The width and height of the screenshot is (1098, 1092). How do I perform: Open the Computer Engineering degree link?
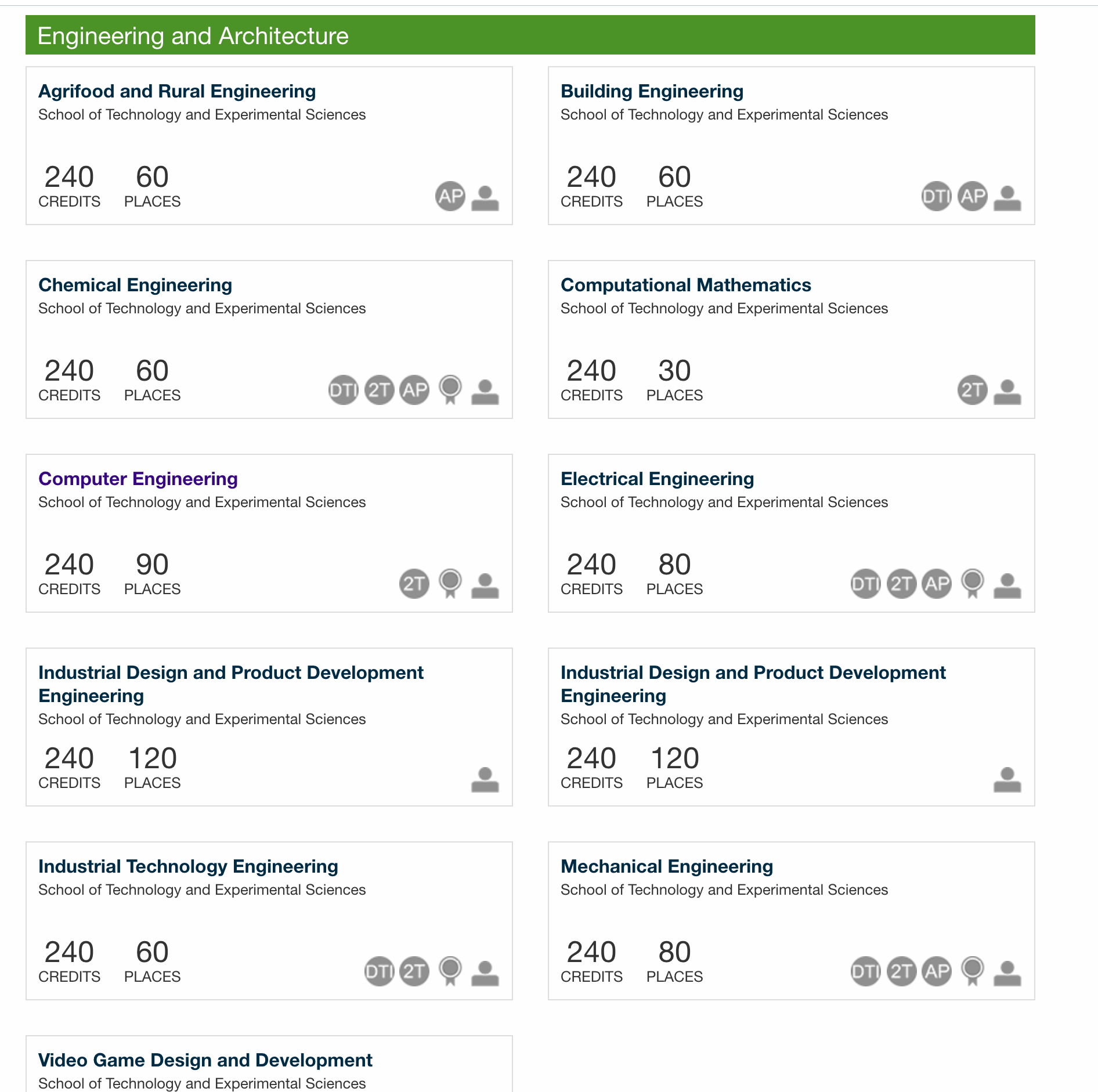(138, 479)
